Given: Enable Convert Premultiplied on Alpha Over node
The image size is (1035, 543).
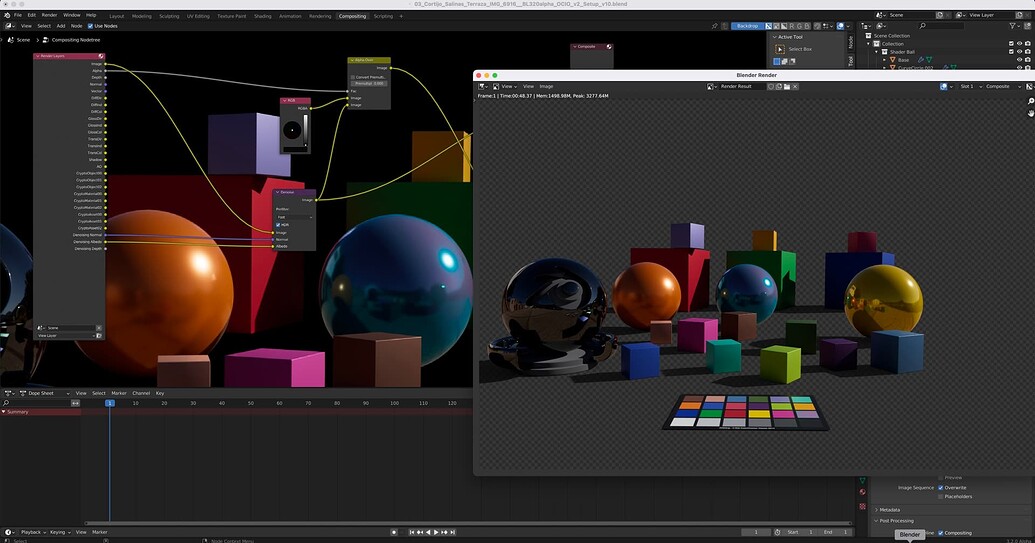Looking at the screenshot, I should [x=353, y=77].
